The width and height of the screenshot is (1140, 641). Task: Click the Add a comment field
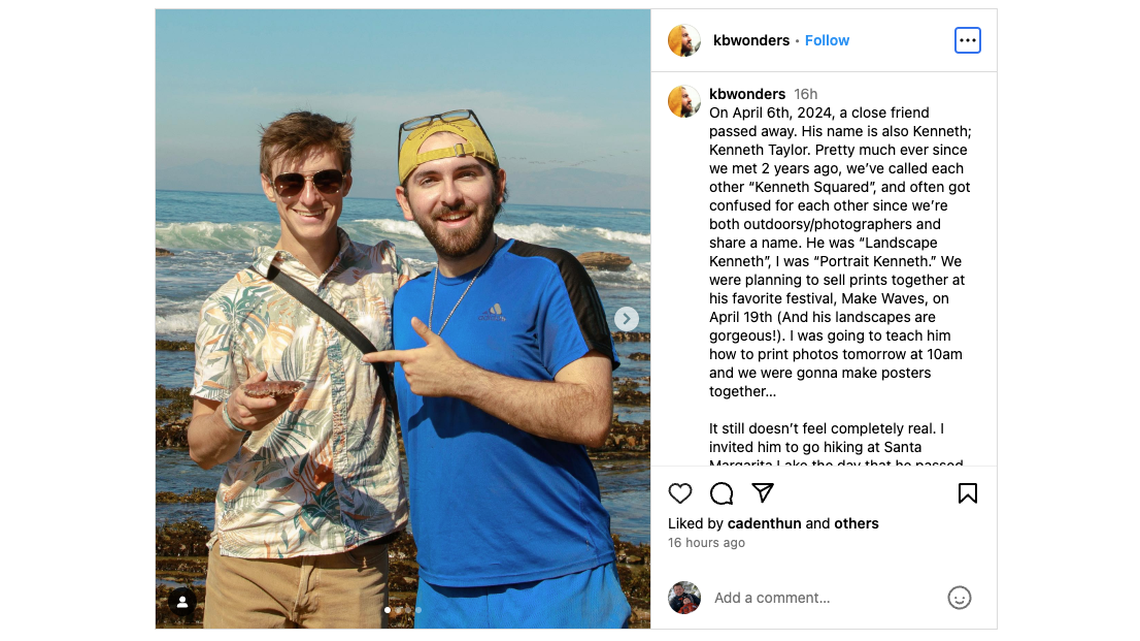pos(772,597)
